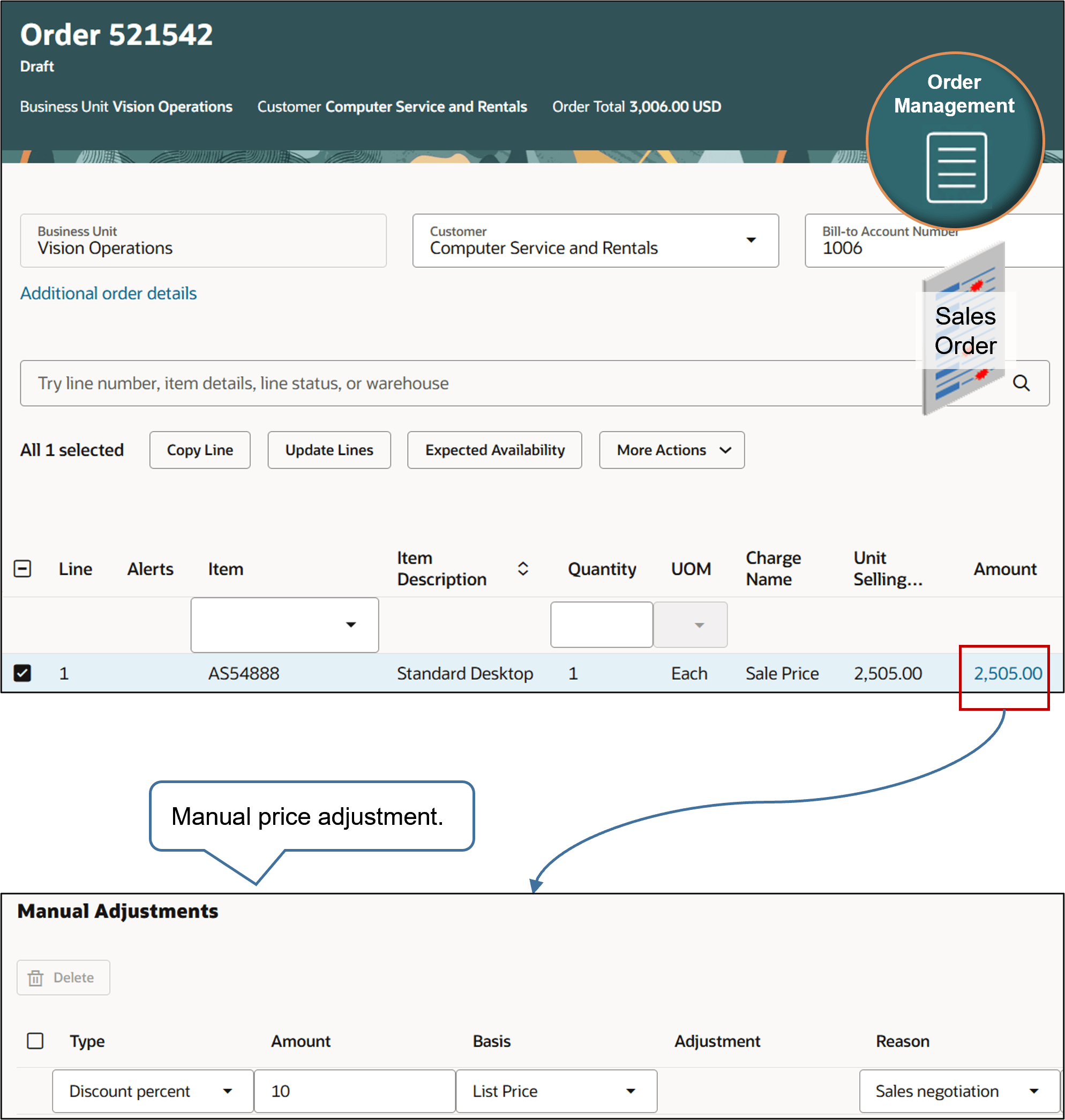Open the Item filter dropdown arrow
Image resolution: width=1065 pixels, height=1120 pixels.
point(352,625)
